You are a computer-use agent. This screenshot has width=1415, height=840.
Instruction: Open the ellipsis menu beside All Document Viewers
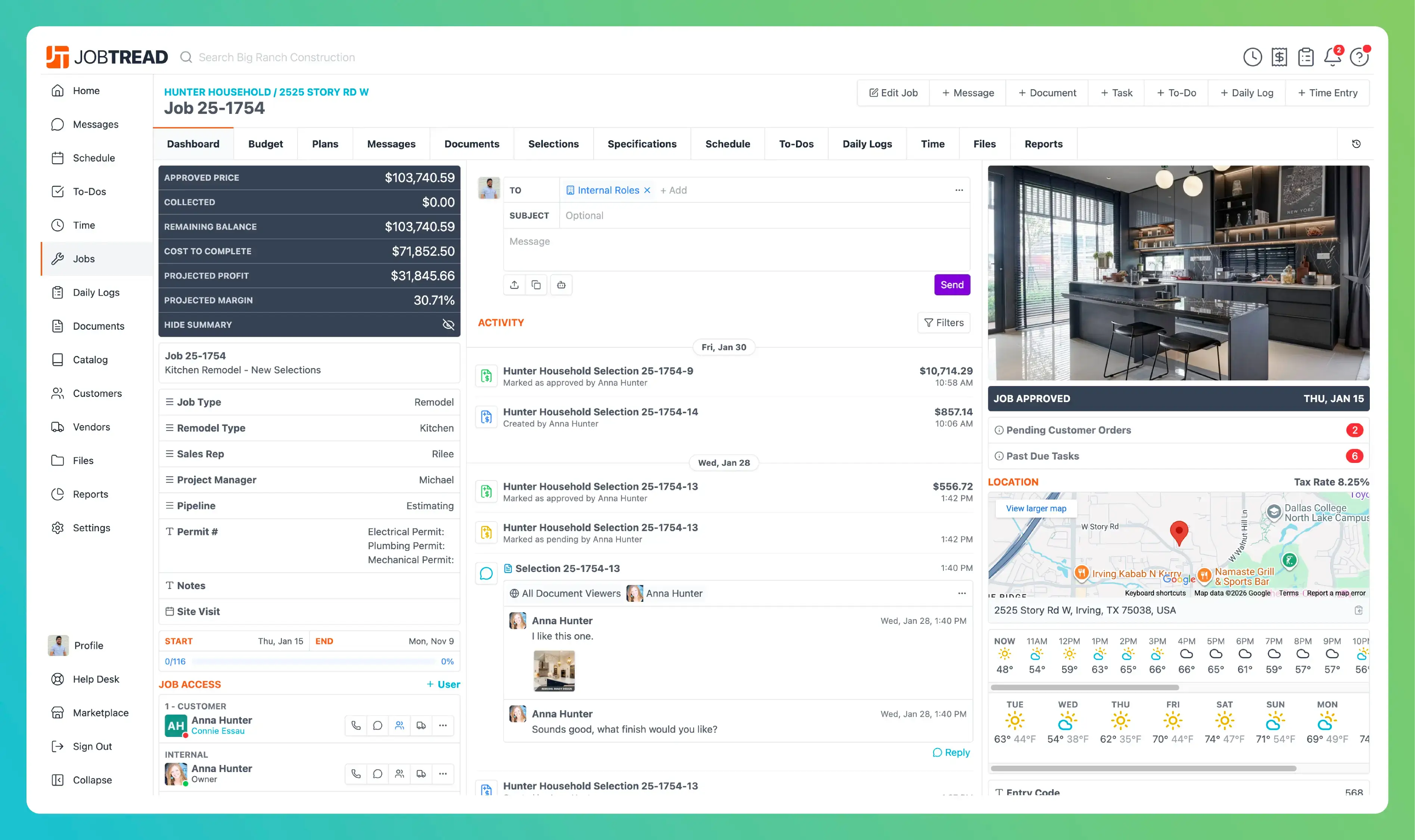click(x=962, y=593)
